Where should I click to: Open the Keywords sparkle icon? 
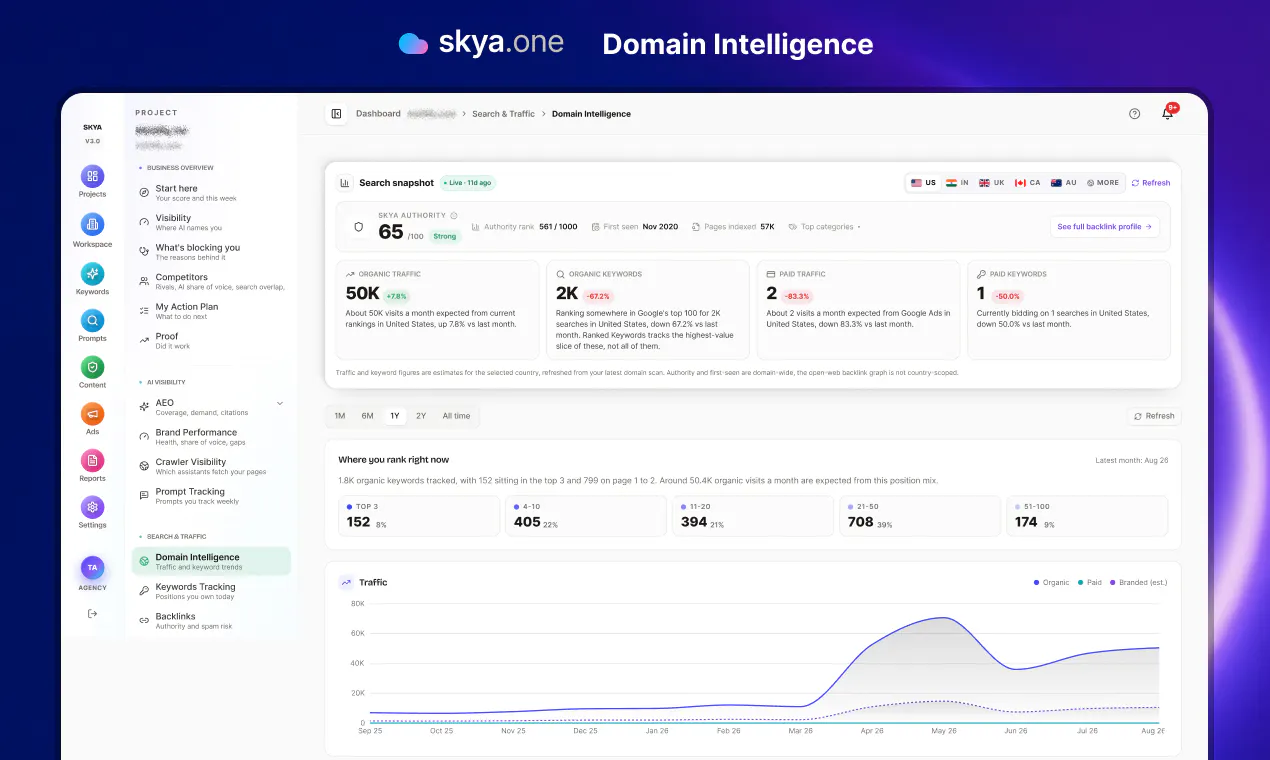tap(92, 273)
